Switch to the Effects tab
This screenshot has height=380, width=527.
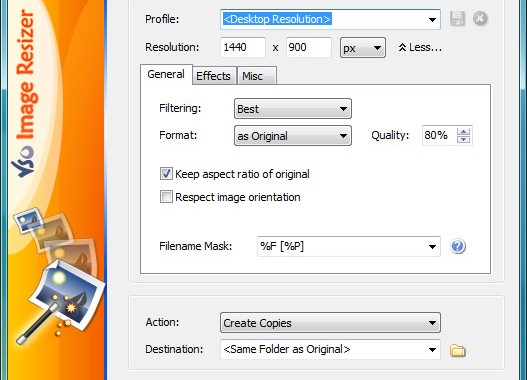tap(213, 76)
